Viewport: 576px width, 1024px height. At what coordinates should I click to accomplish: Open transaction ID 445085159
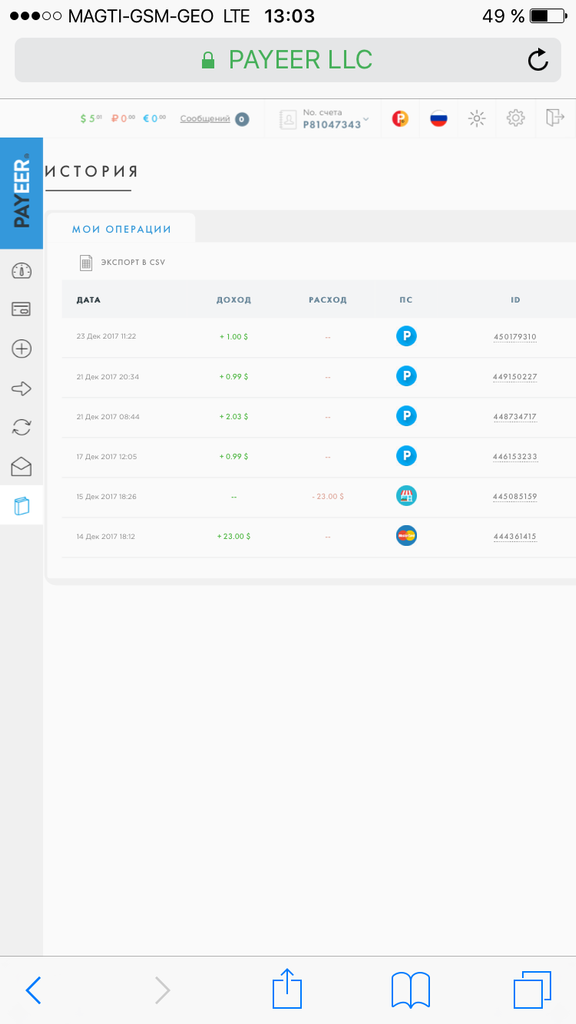pos(515,497)
